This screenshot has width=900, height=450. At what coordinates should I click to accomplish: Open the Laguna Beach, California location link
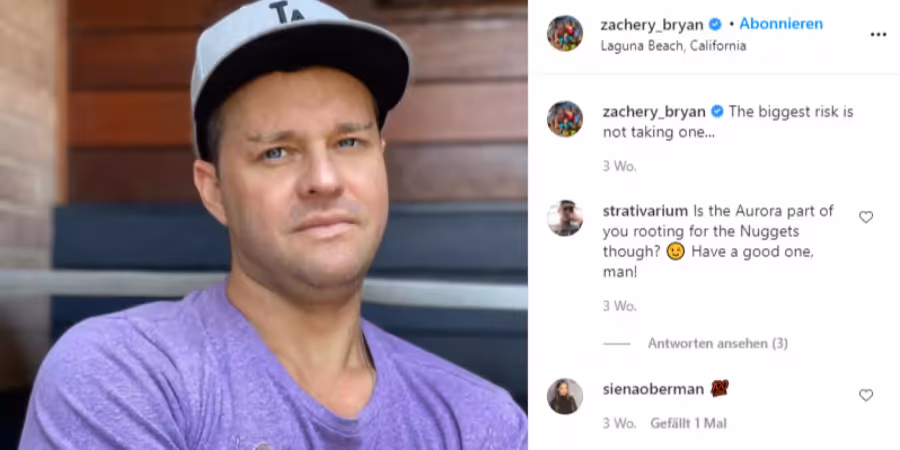click(x=673, y=46)
